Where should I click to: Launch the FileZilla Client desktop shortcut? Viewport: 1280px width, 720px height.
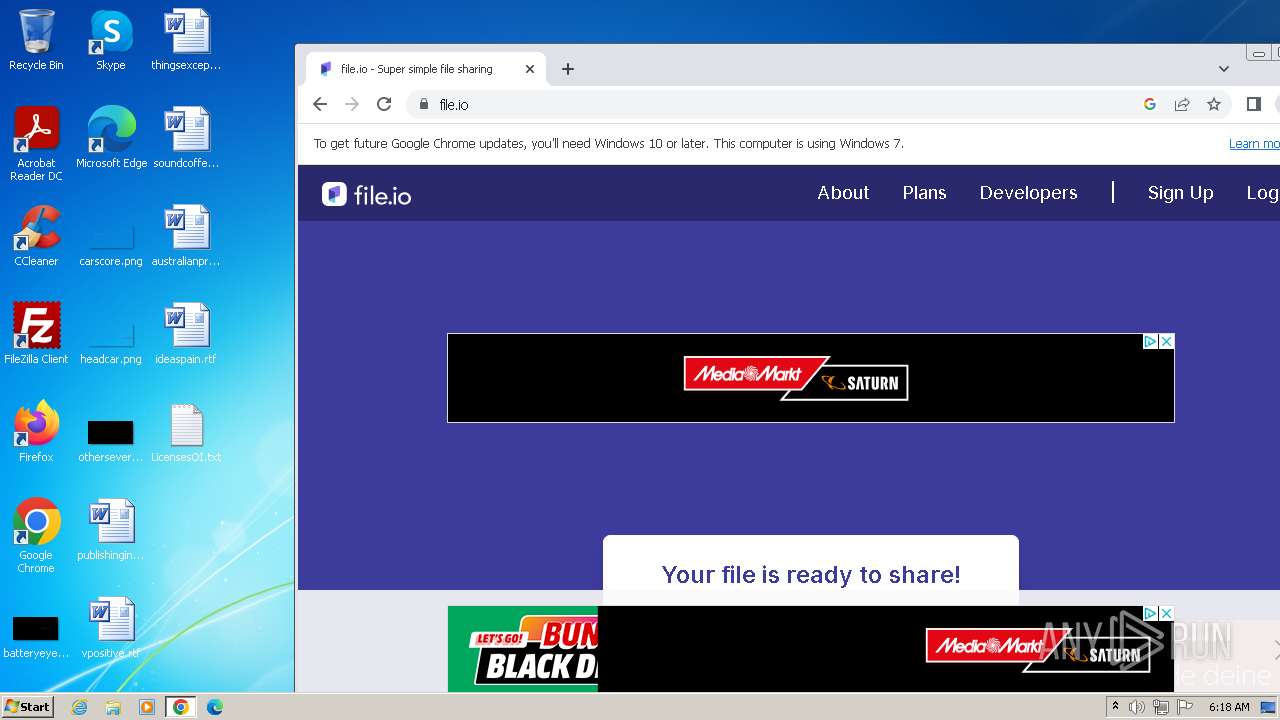(x=36, y=333)
